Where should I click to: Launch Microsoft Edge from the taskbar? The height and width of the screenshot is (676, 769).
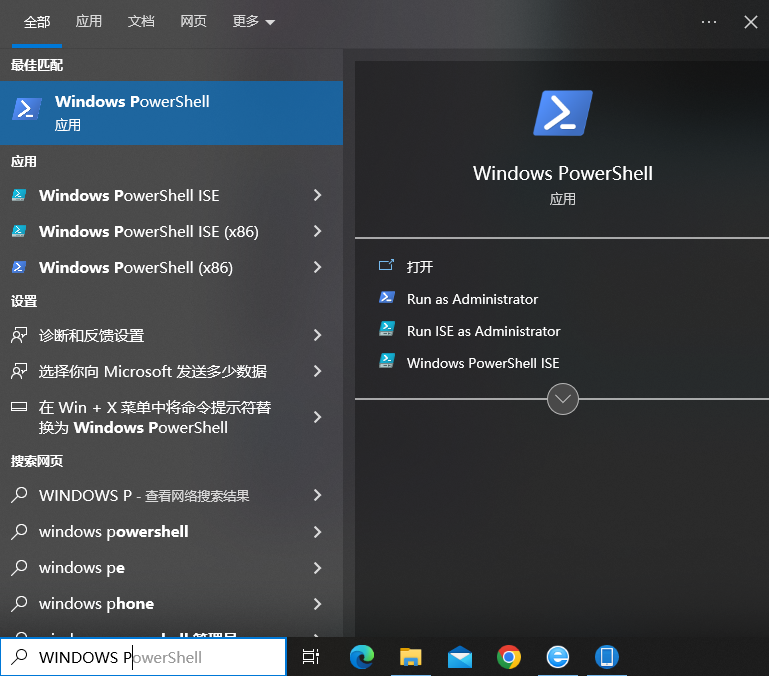coord(362,656)
